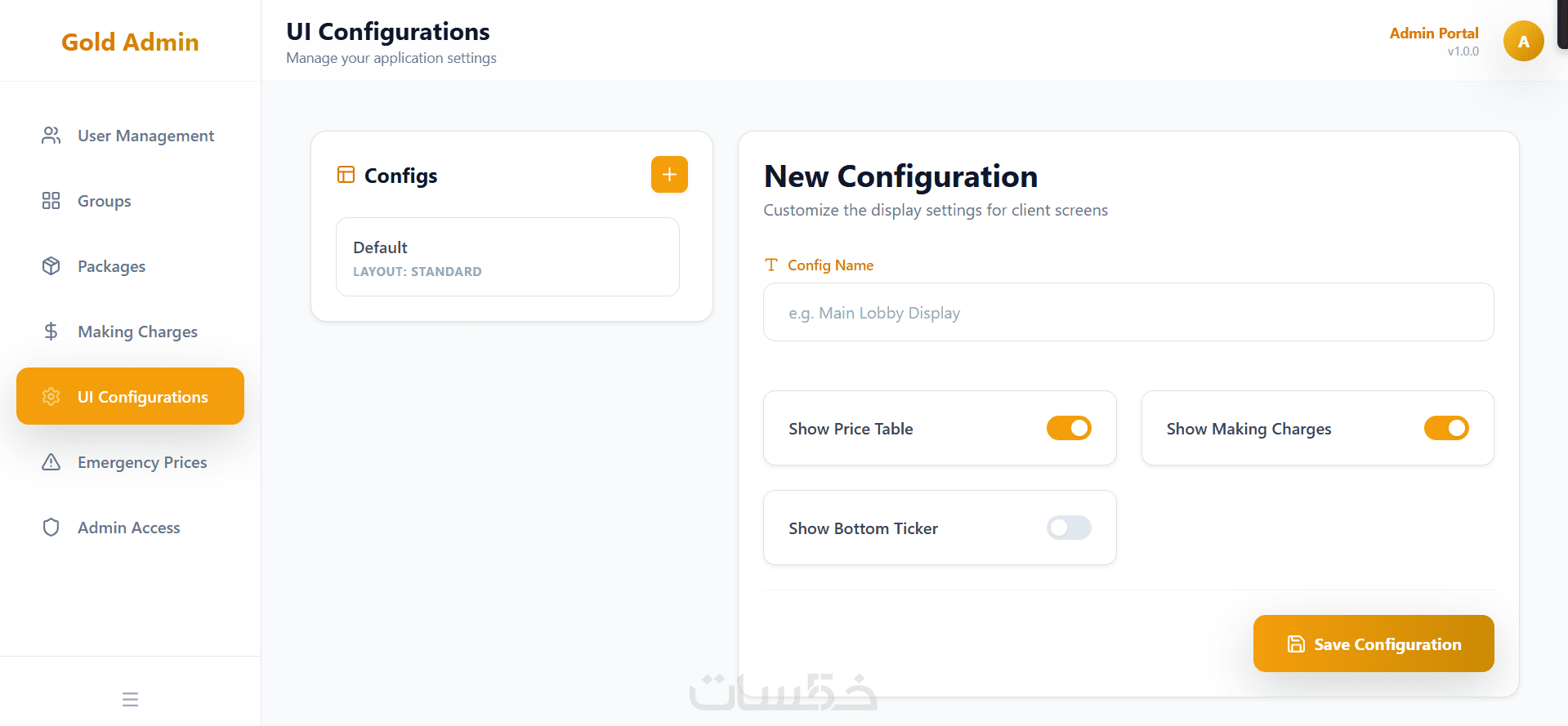Open the Emergency Prices menu item
This screenshot has width=1568, height=726.
tap(142, 462)
